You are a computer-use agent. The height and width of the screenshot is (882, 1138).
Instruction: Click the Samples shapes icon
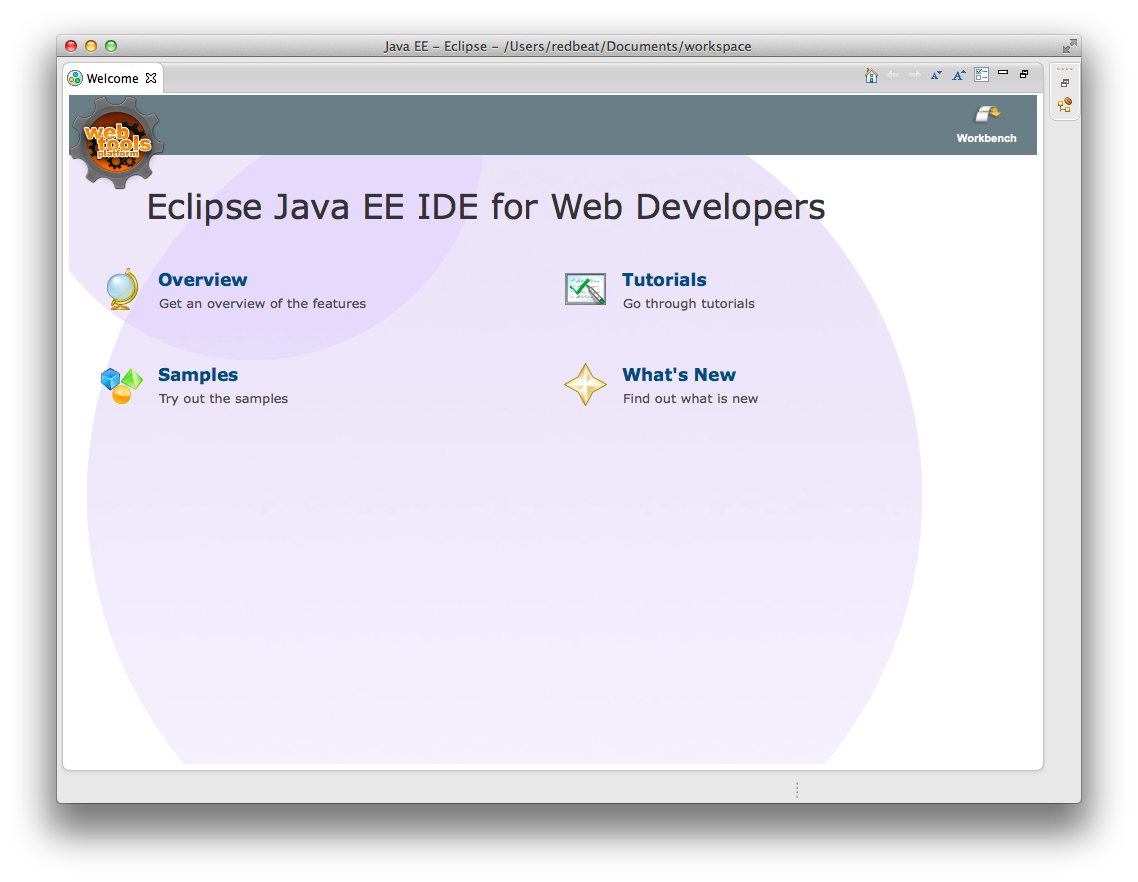tap(122, 385)
